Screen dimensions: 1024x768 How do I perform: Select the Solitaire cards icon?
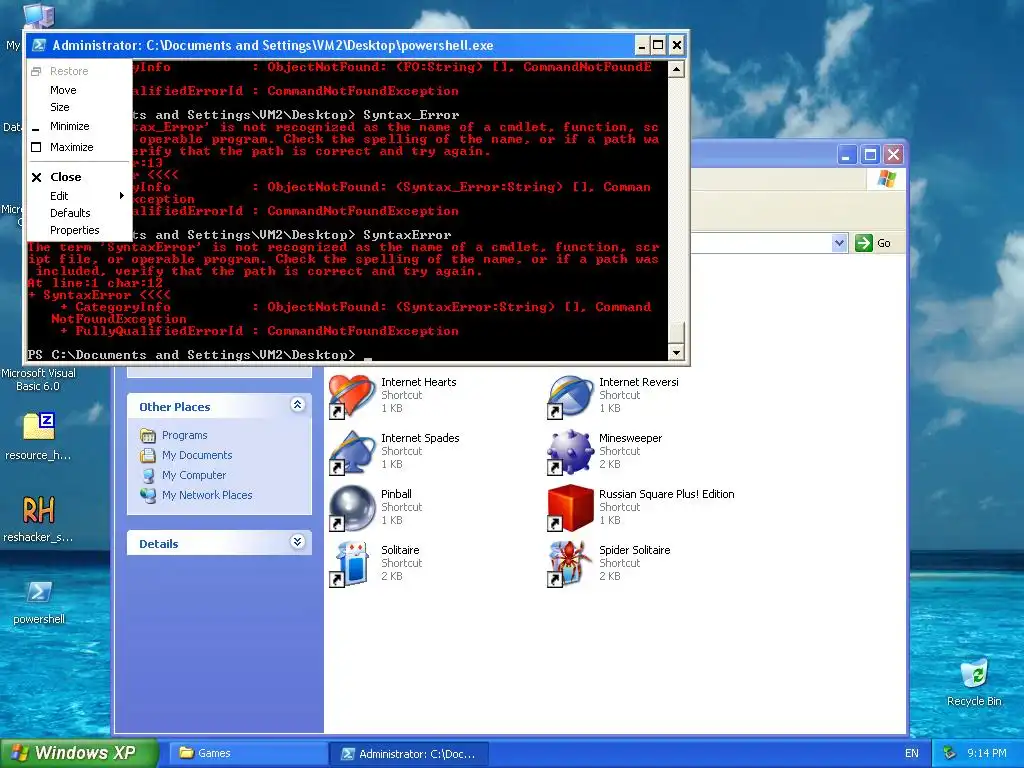[351, 564]
